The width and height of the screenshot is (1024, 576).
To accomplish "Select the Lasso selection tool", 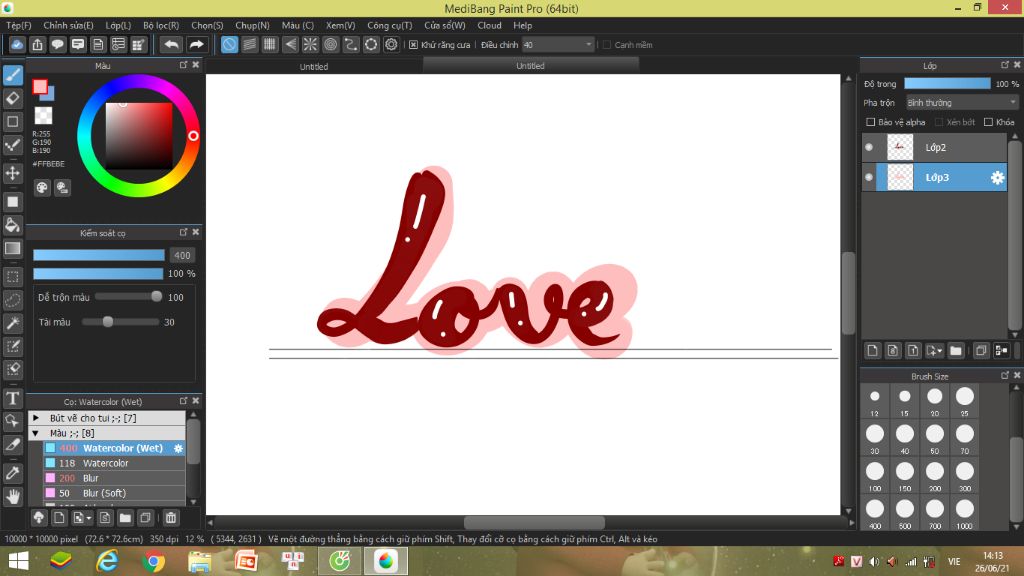I will [12, 300].
